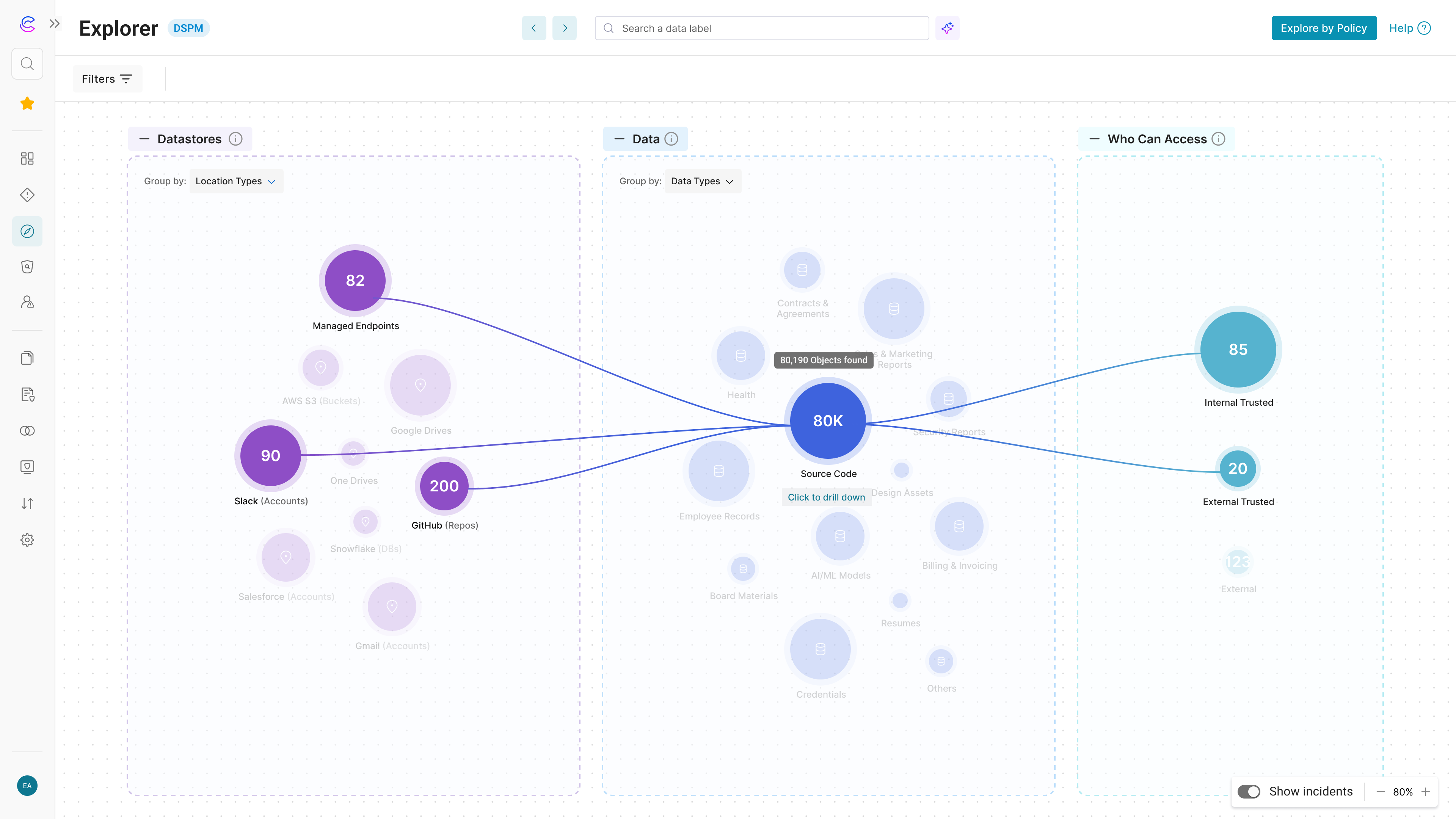Open the Explorer compass icon in sidebar

click(27, 231)
